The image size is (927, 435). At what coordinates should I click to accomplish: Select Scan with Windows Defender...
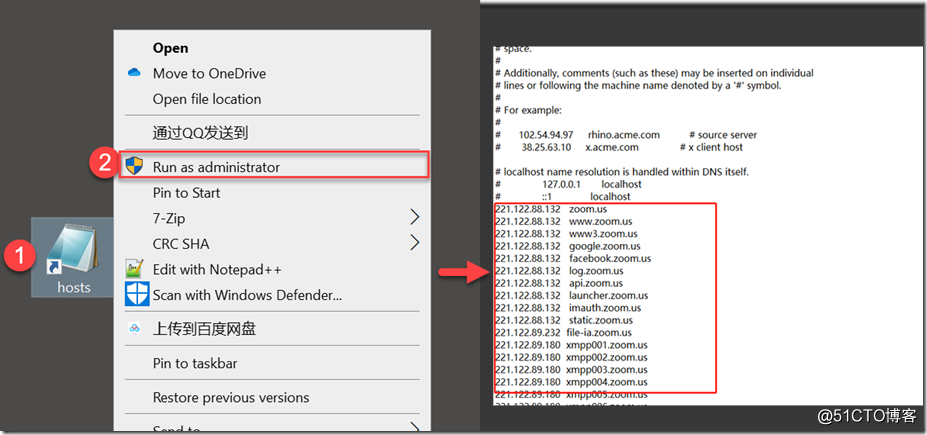click(247, 294)
